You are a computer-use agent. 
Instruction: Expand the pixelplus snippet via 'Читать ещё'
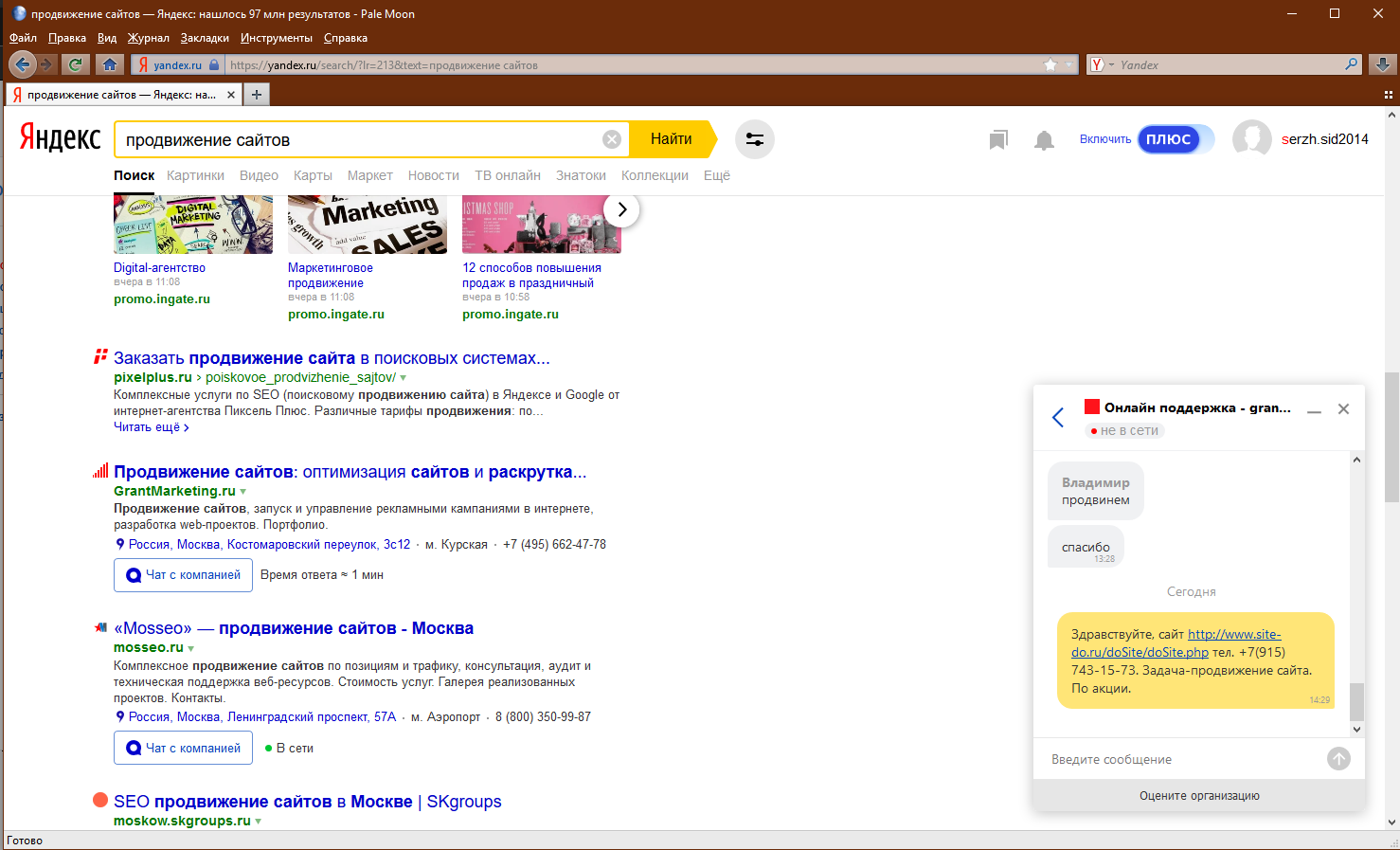click(152, 427)
